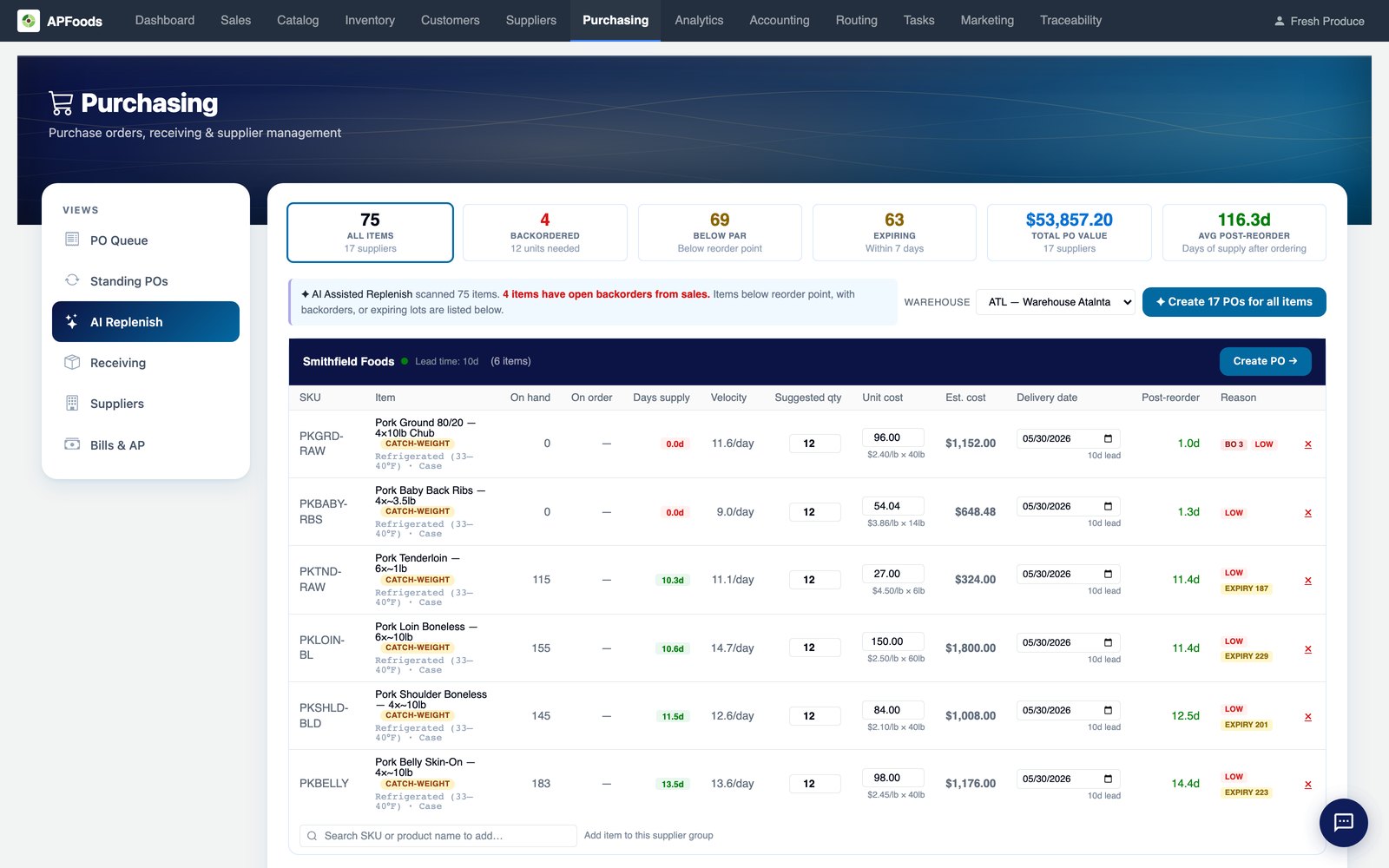Open the Analytics nav tab
This screenshot has height=868, width=1389.
pyautogui.click(x=699, y=20)
